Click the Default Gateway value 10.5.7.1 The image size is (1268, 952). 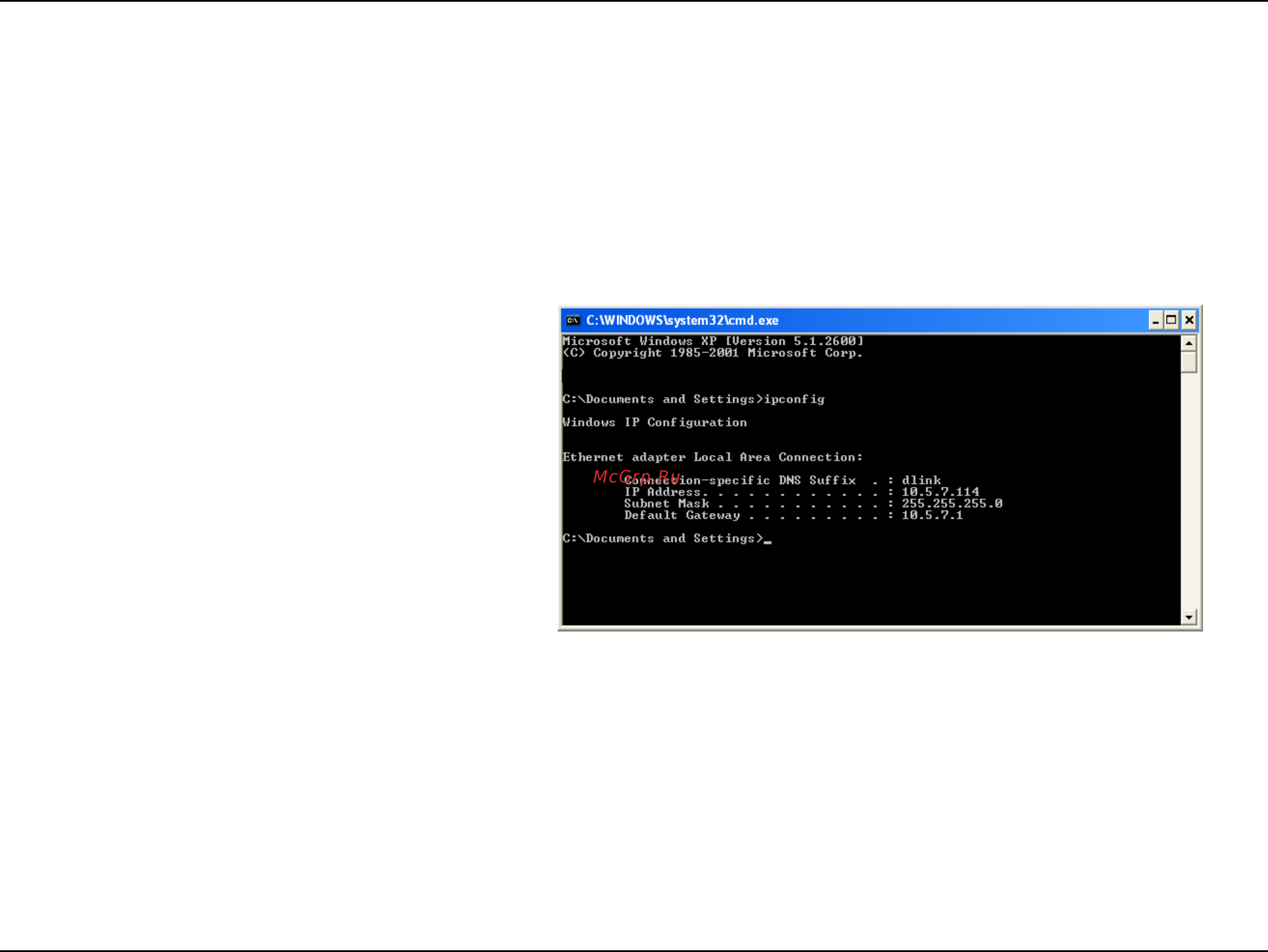click(x=932, y=515)
